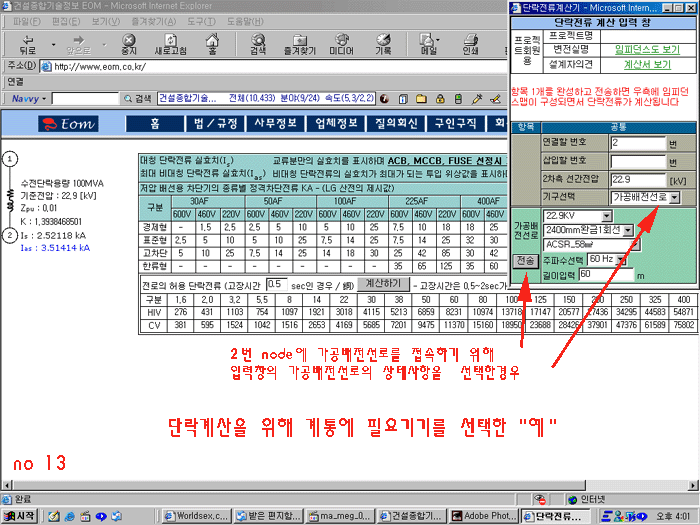Open the History (기록) toolbar icon
Screen dimensions: 700x525
(x=383, y=44)
